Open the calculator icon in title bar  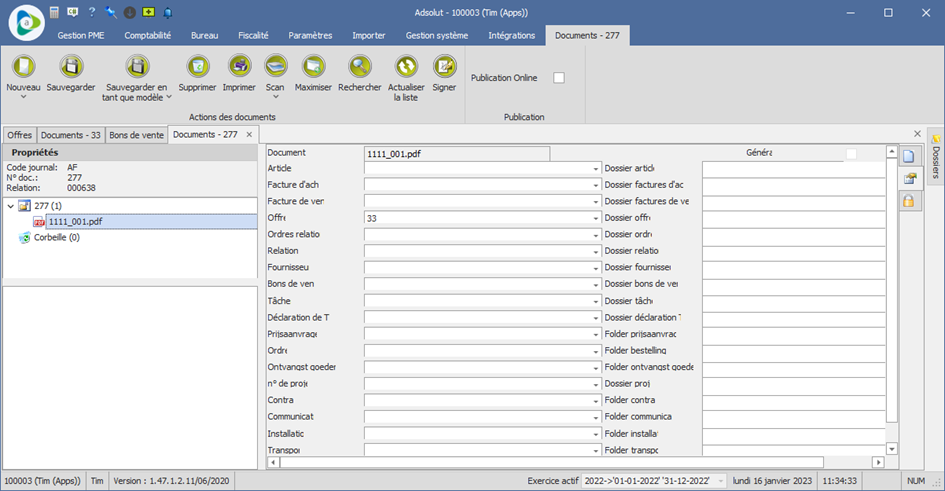coord(54,12)
